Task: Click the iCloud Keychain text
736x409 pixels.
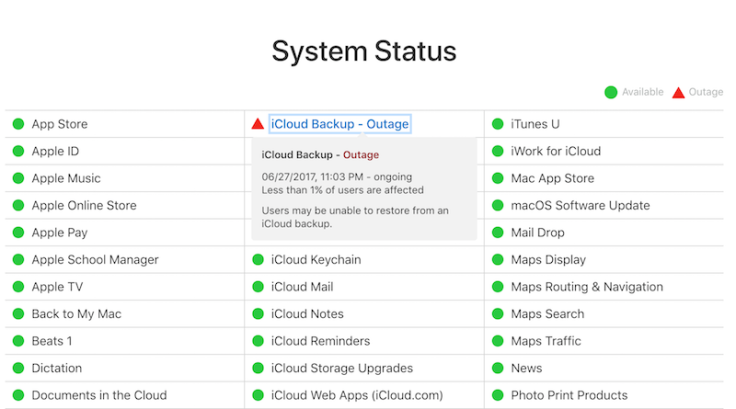Action: 316,260
